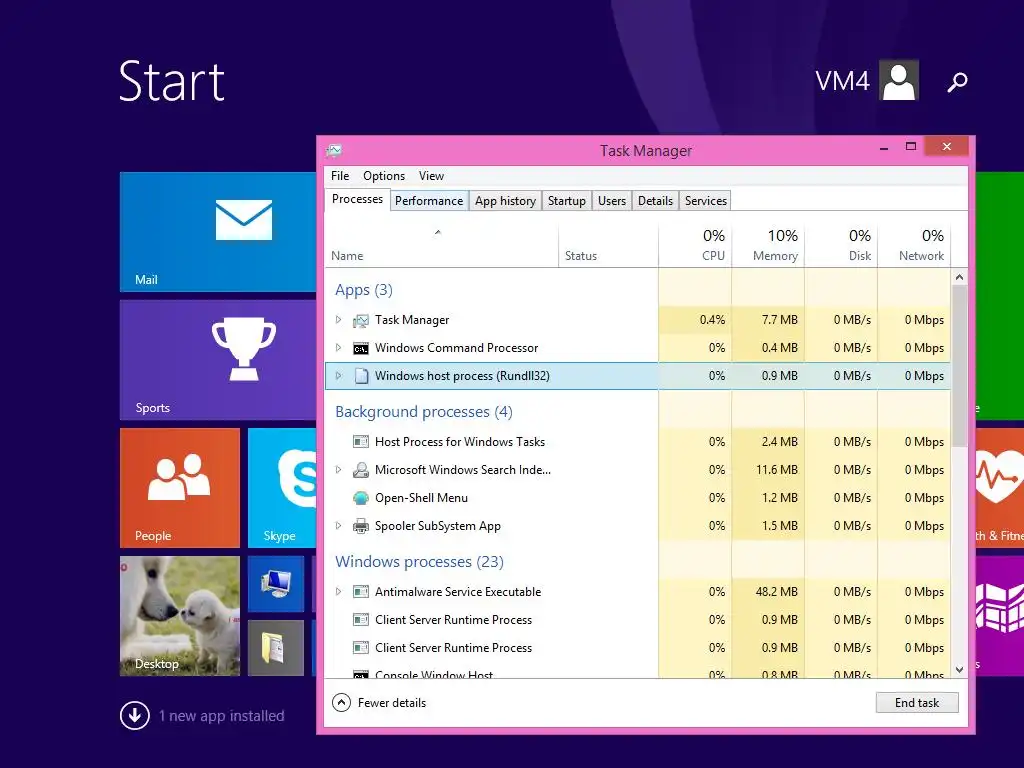This screenshot has height=768, width=1024.
Task: Switch to the Details tab
Action: [655, 201]
